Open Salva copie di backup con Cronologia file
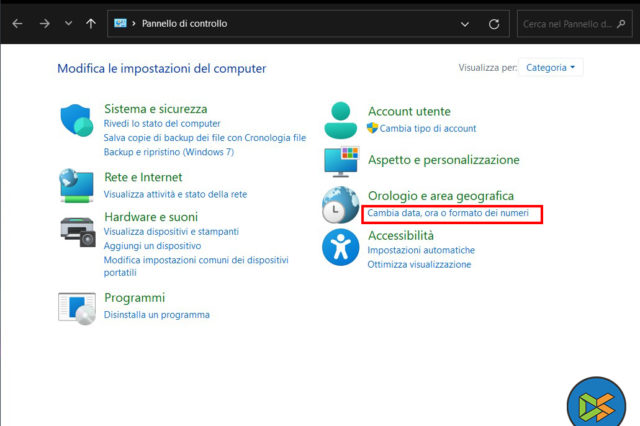640x426 pixels. [205, 138]
